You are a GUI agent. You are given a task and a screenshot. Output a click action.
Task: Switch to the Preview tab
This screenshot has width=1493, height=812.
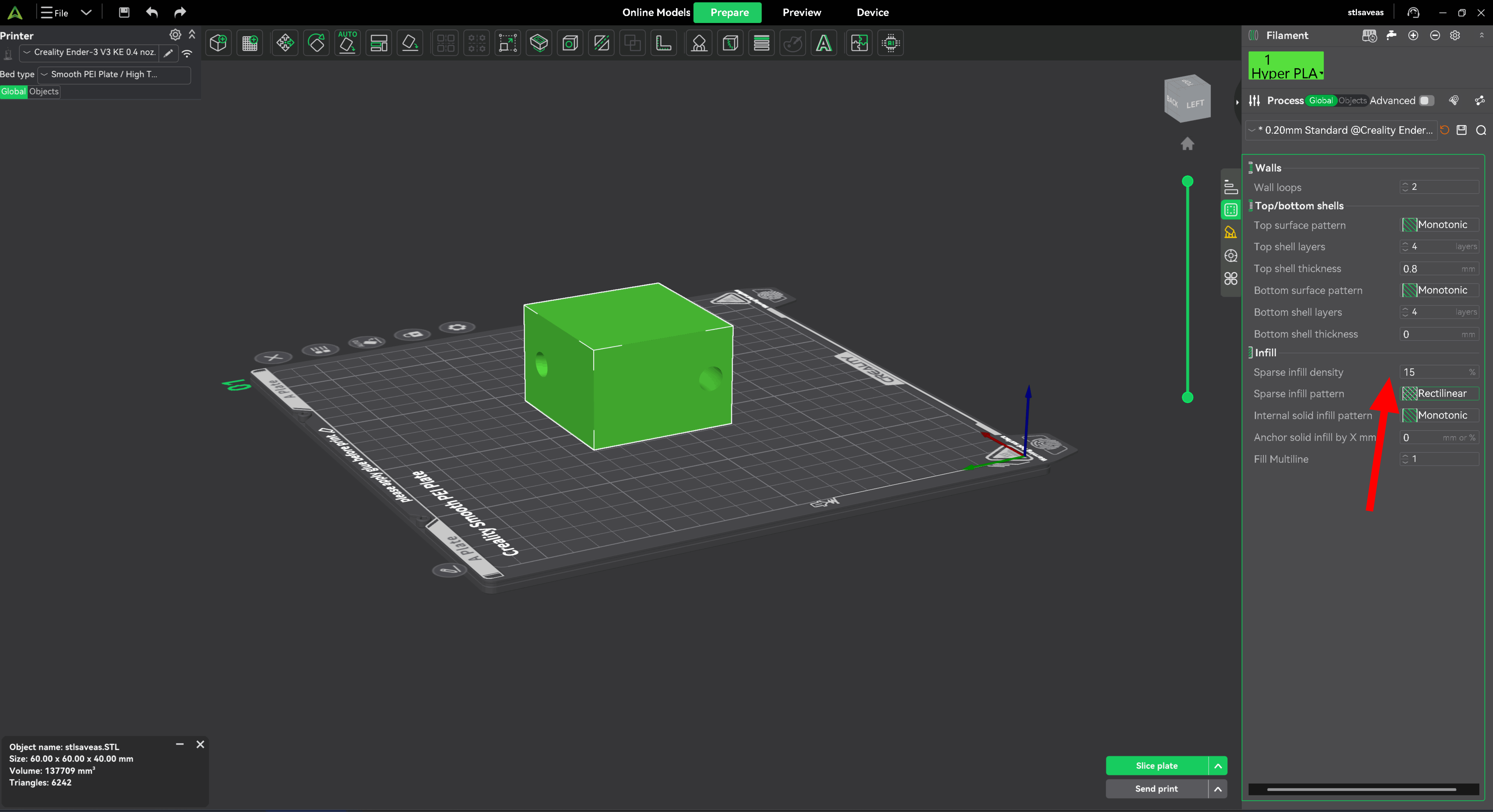click(802, 12)
